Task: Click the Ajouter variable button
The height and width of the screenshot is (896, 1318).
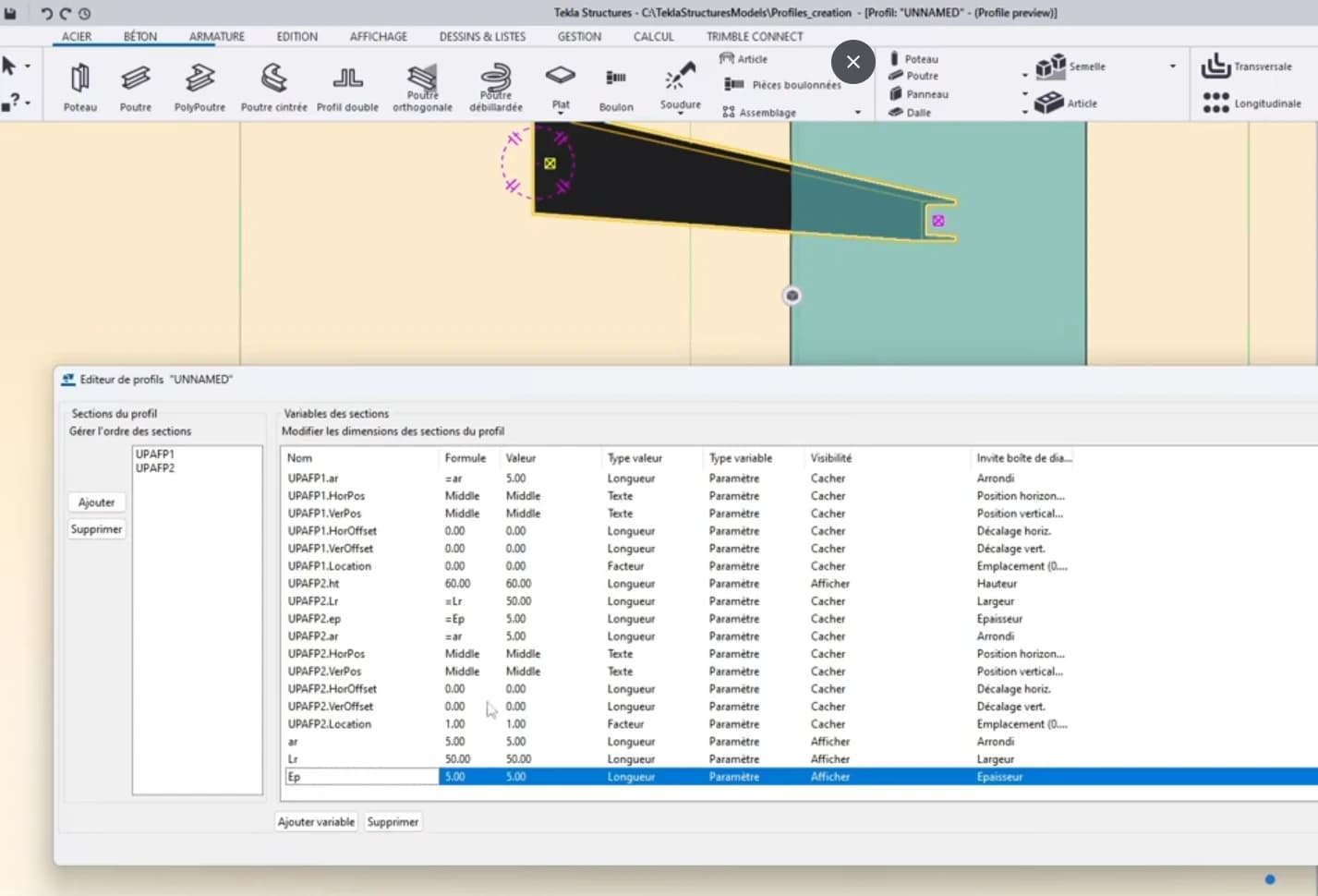Action: tap(316, 821)
